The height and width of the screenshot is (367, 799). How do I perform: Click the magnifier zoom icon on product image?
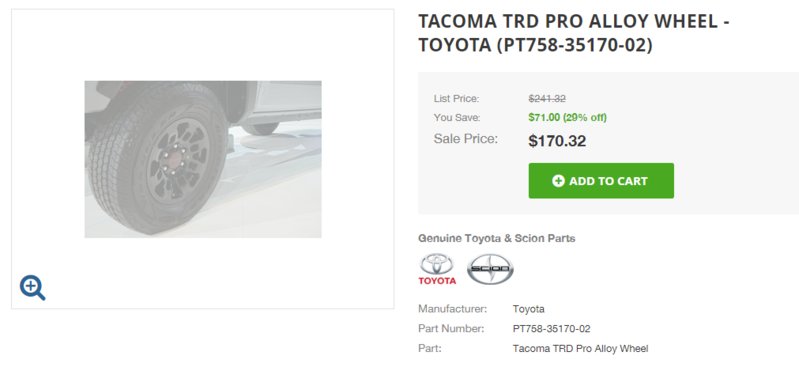[x=33, y=288]
